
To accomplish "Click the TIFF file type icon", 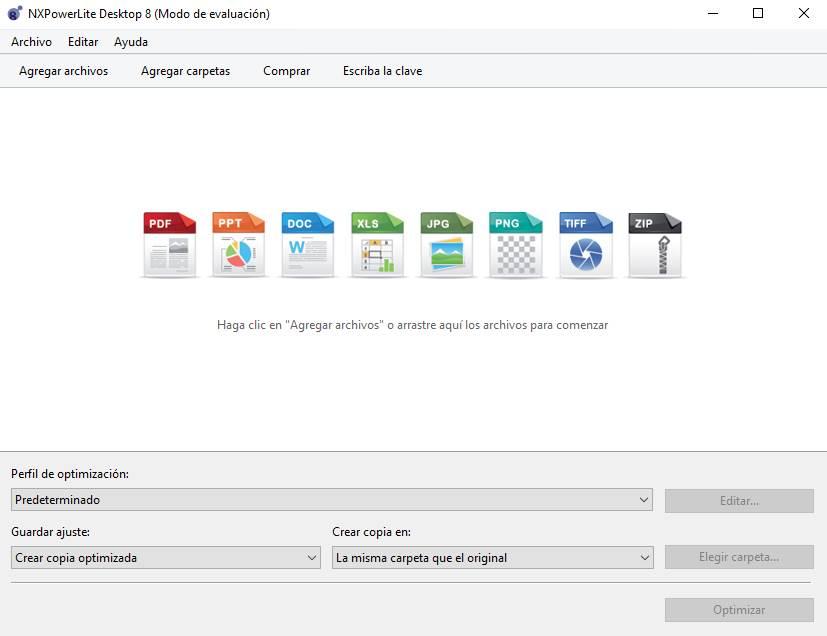I will pos(585,245).
